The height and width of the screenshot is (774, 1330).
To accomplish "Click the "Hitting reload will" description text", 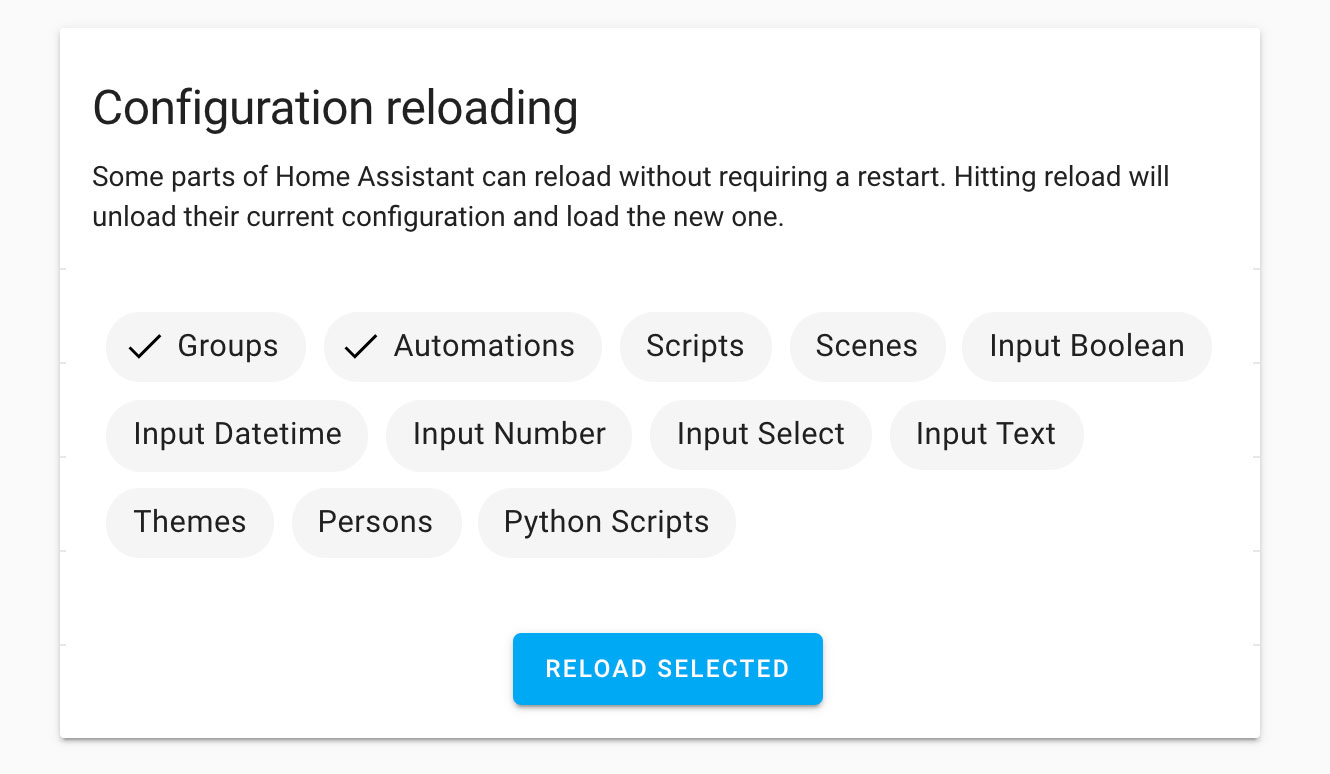I will 1060,178.
